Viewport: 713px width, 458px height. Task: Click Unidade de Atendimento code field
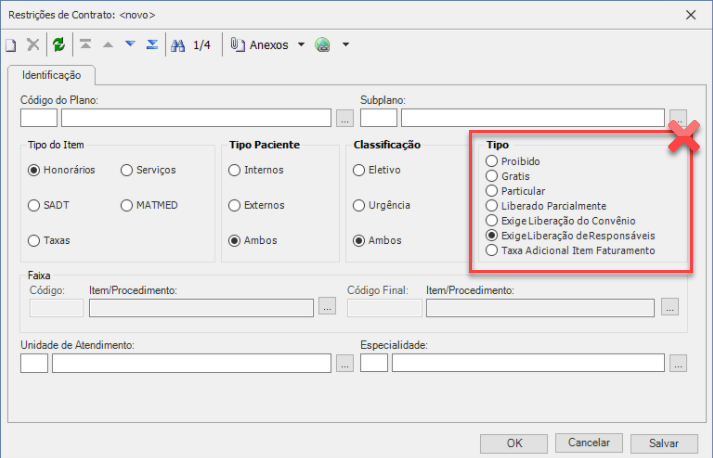pos(34,363)
